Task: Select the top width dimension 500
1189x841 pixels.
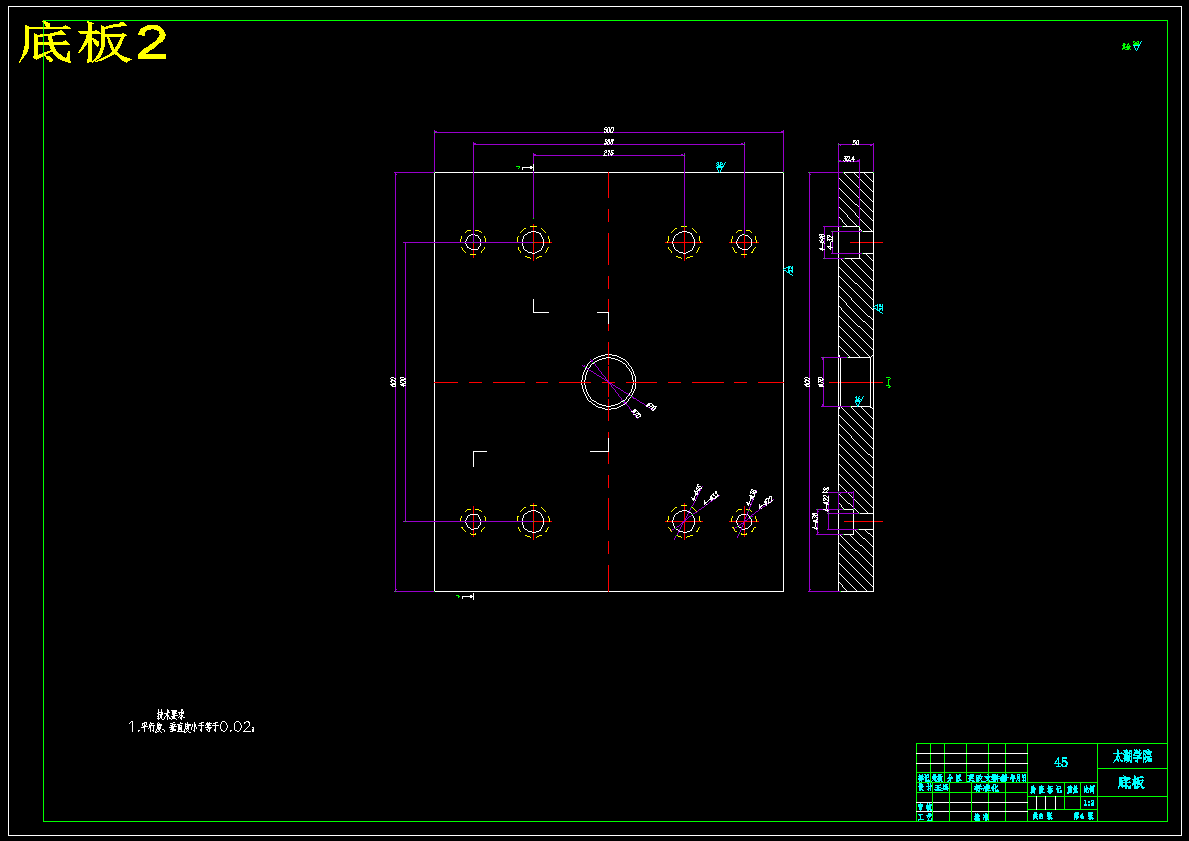Action: [x=608, y=130]
